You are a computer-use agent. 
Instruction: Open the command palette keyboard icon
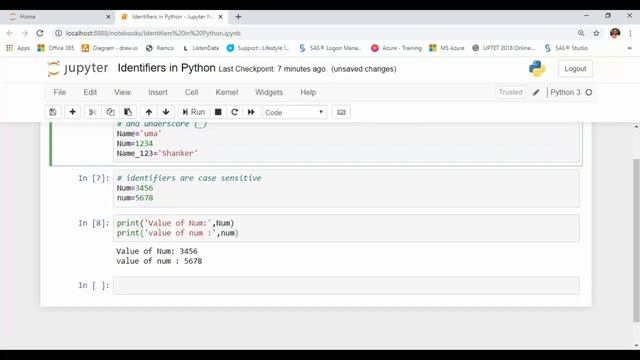[341, 112]
